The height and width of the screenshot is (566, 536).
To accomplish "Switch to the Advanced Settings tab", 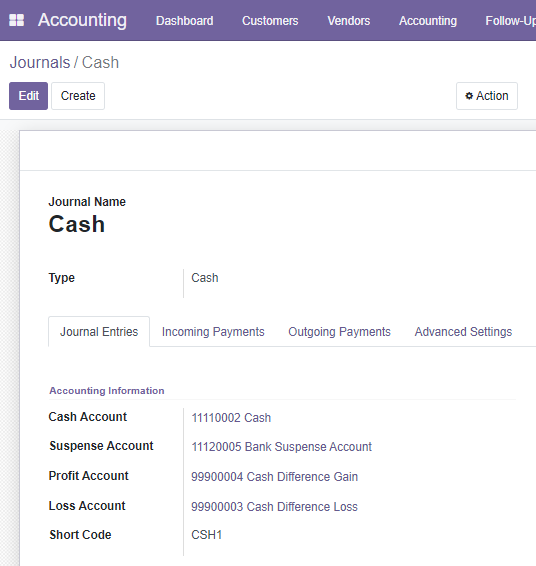I will tap(463, 332).
